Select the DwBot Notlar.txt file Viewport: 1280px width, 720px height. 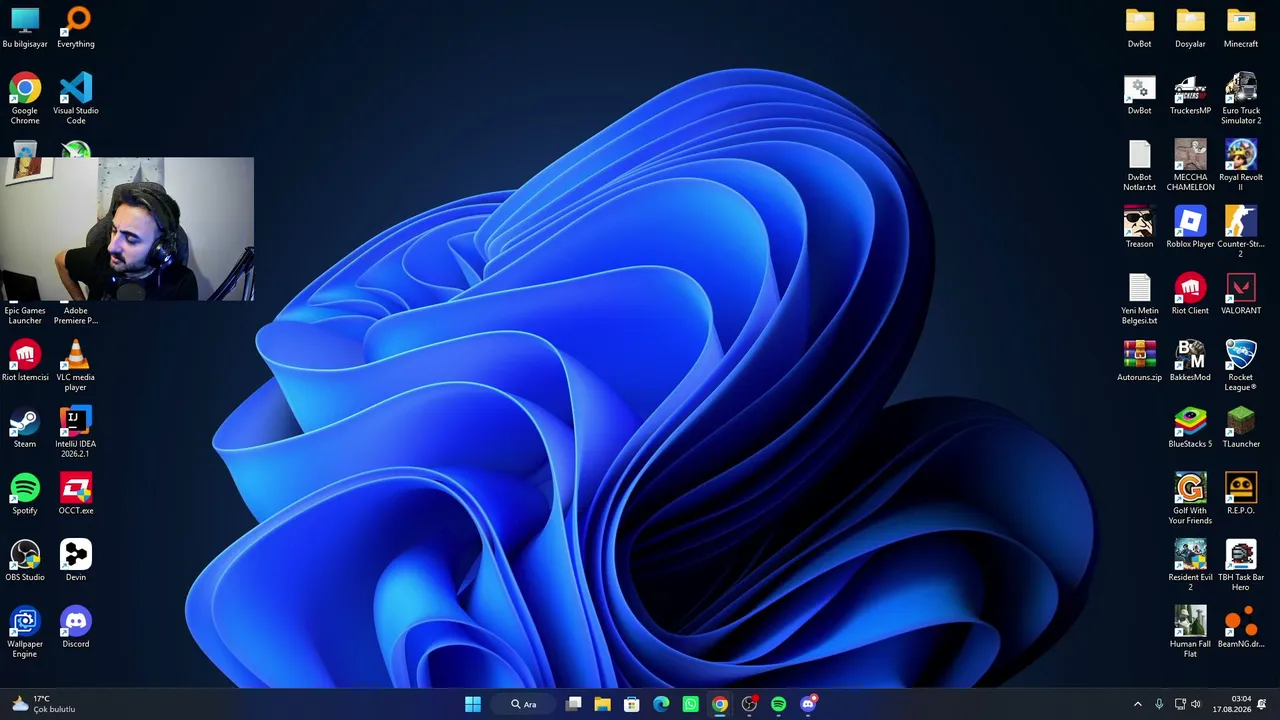(x=1139, y=166)
